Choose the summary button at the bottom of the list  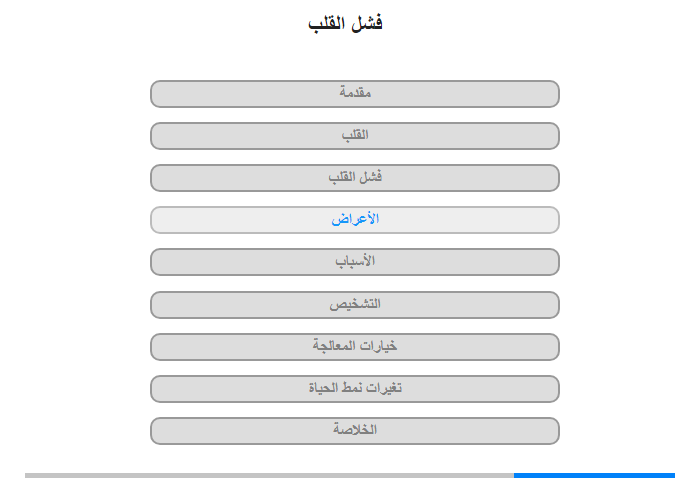click(x=355, y=430)
